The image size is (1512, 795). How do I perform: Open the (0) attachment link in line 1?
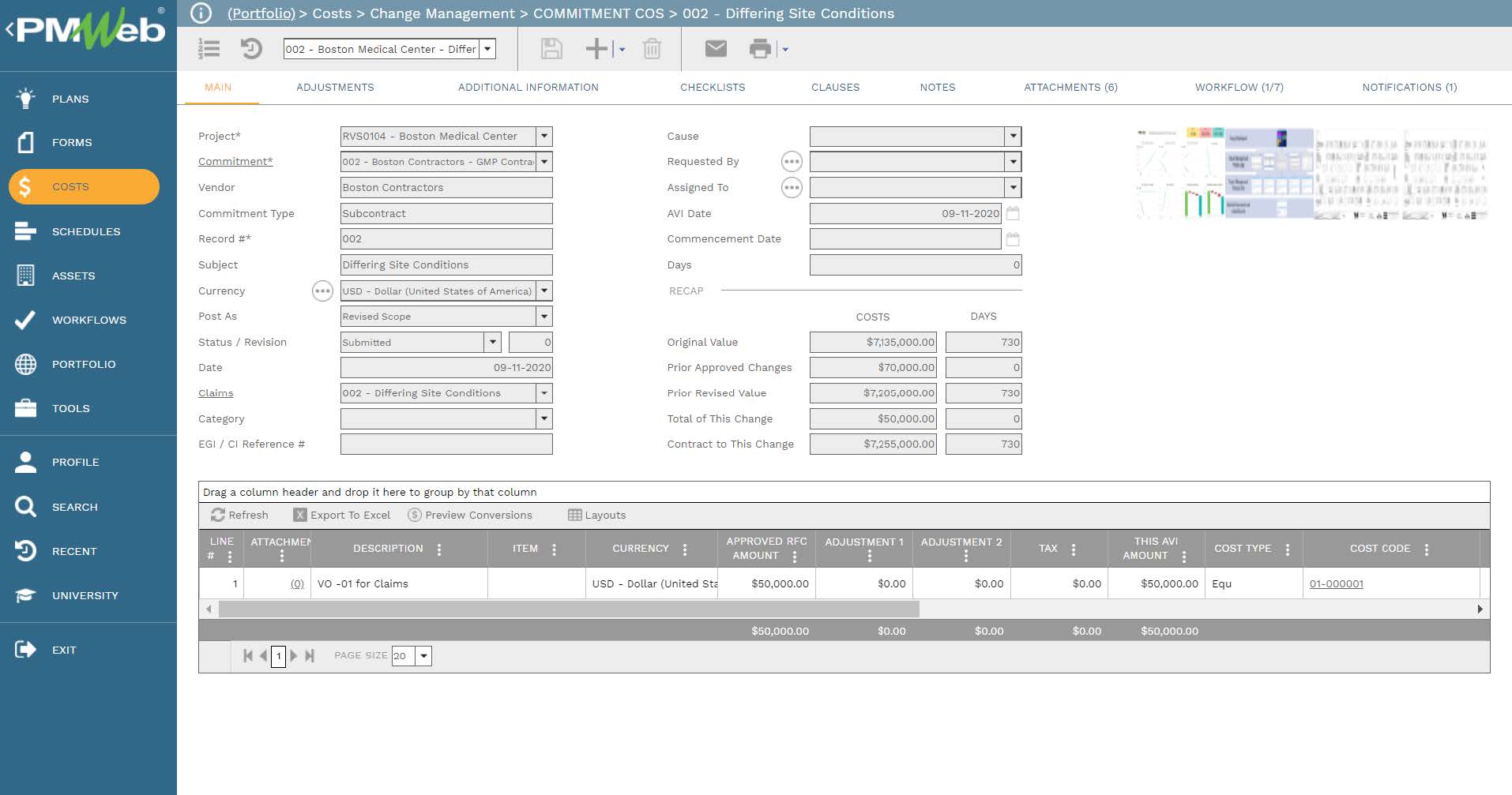pyautogui.click(x=297, y=584)
